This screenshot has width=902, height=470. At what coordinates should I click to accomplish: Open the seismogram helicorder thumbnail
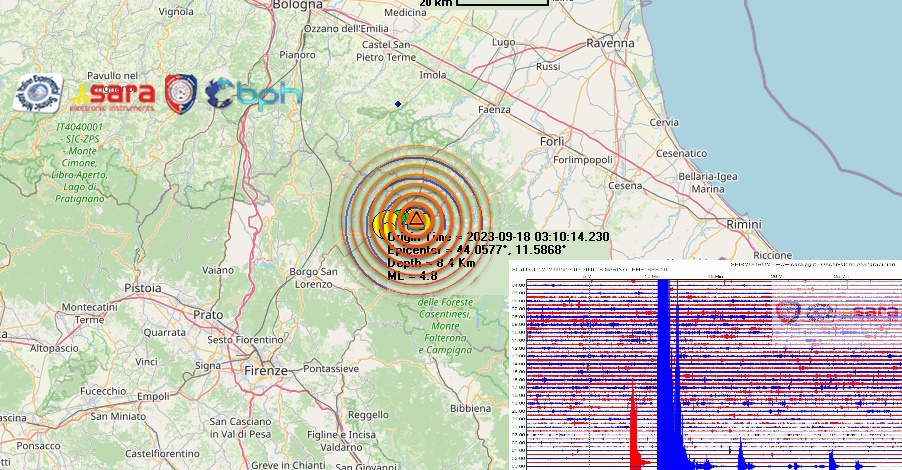tap(705, 365)
